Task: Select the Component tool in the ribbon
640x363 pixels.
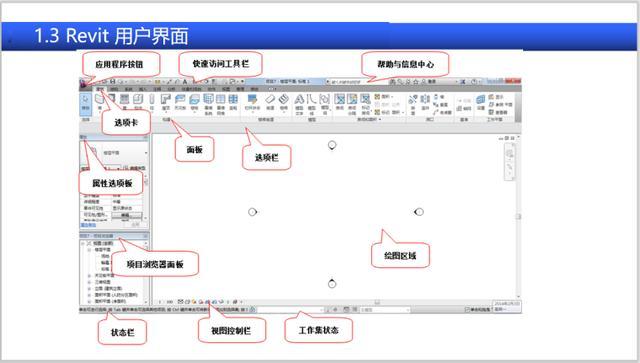Action: point(138,102)
